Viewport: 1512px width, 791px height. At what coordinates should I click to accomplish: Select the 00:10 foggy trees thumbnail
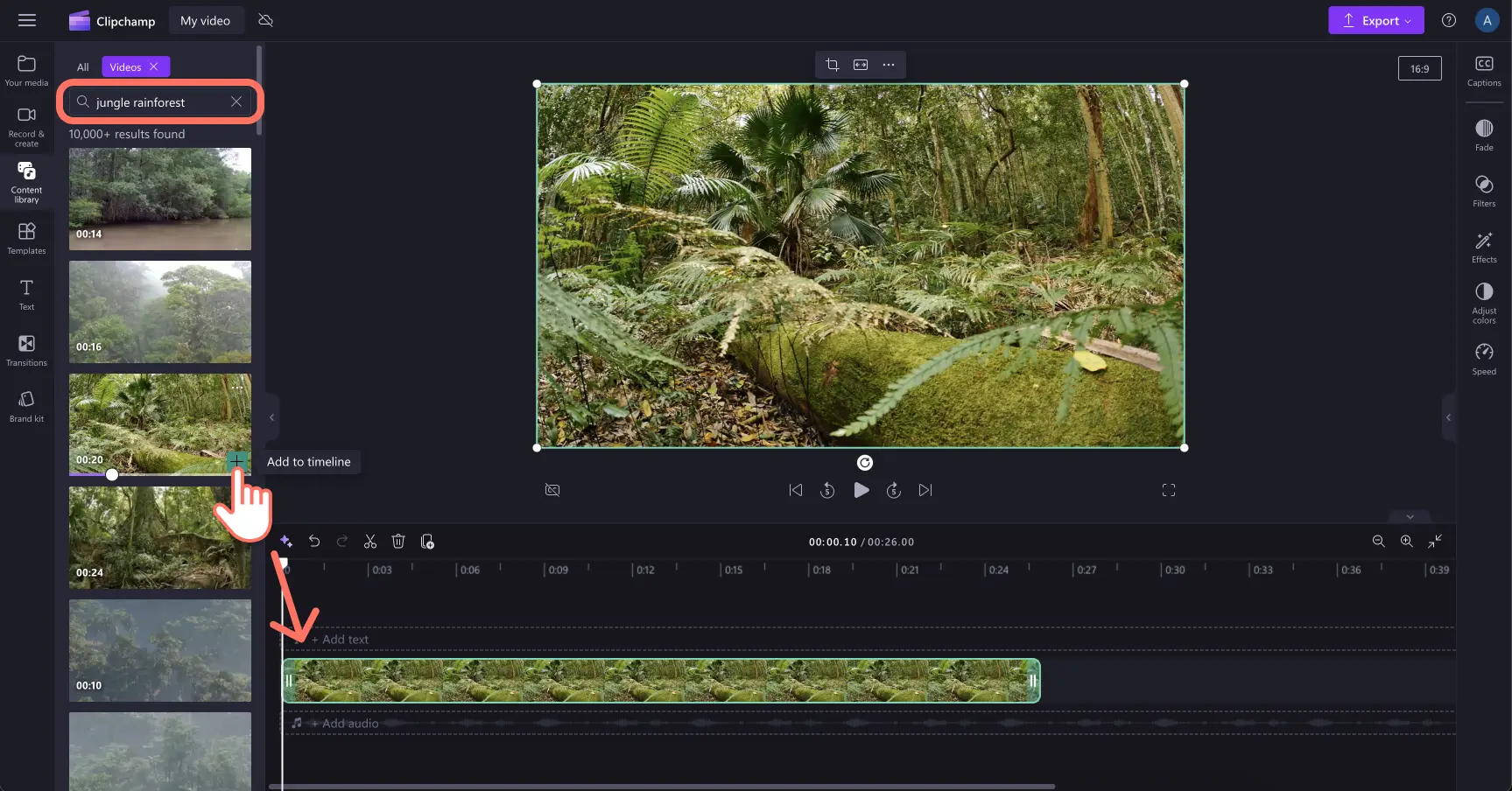coord(160,650)
